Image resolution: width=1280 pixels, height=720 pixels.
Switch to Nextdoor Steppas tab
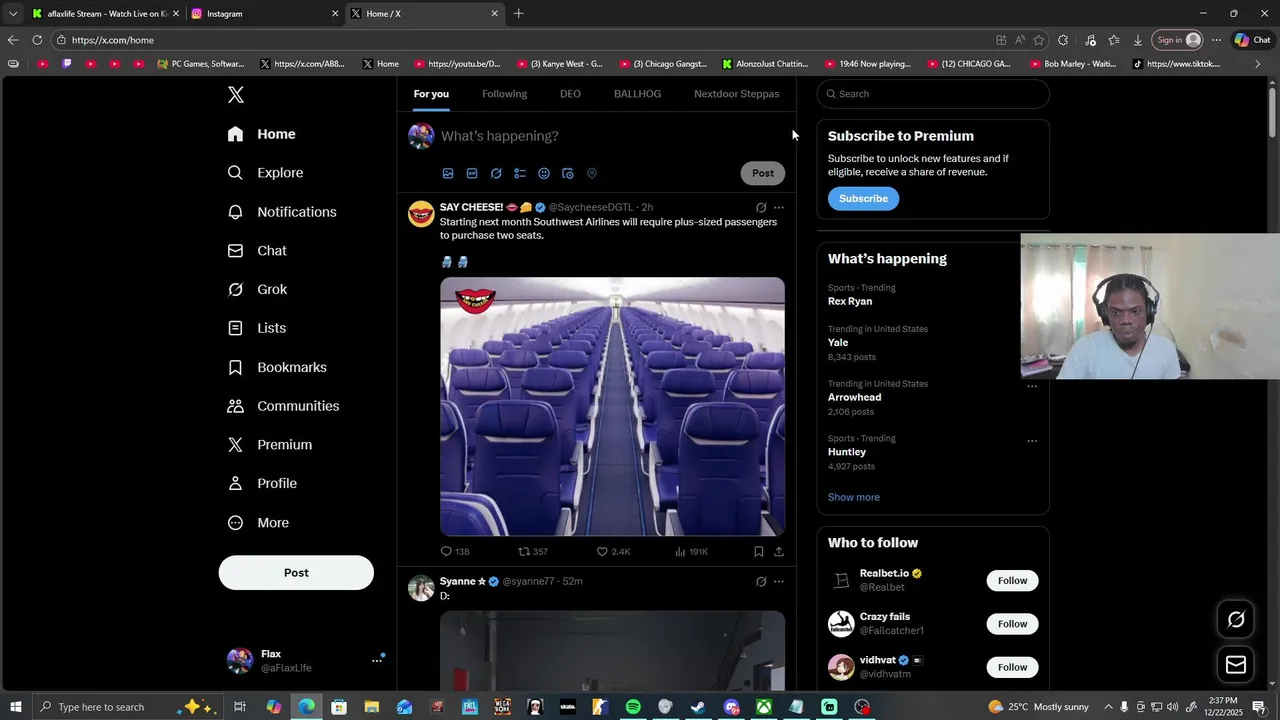coord(737,94)
